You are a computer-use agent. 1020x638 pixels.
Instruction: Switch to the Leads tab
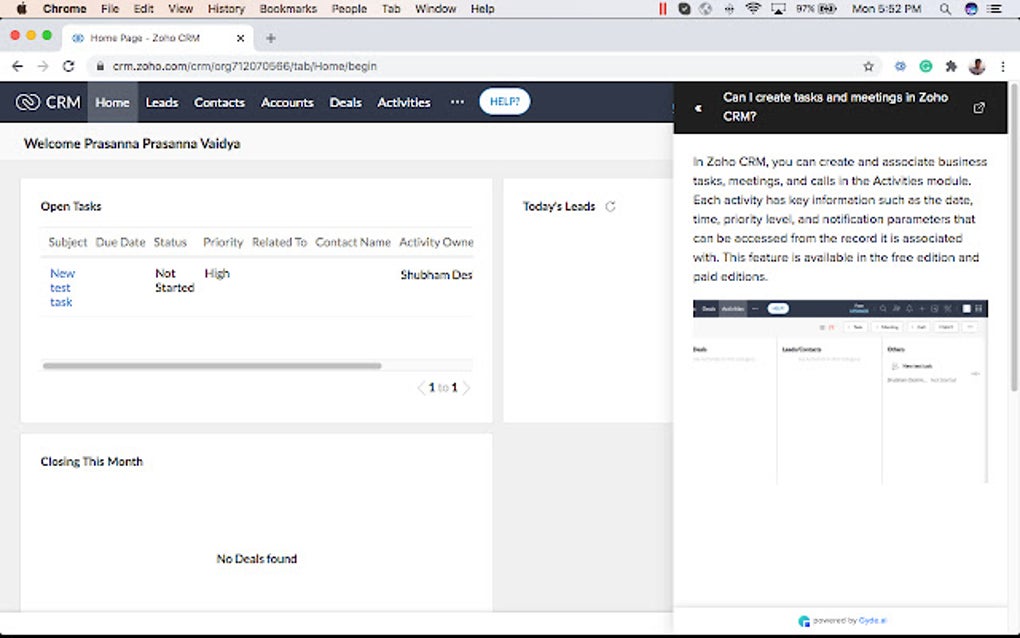pos(161,101)
